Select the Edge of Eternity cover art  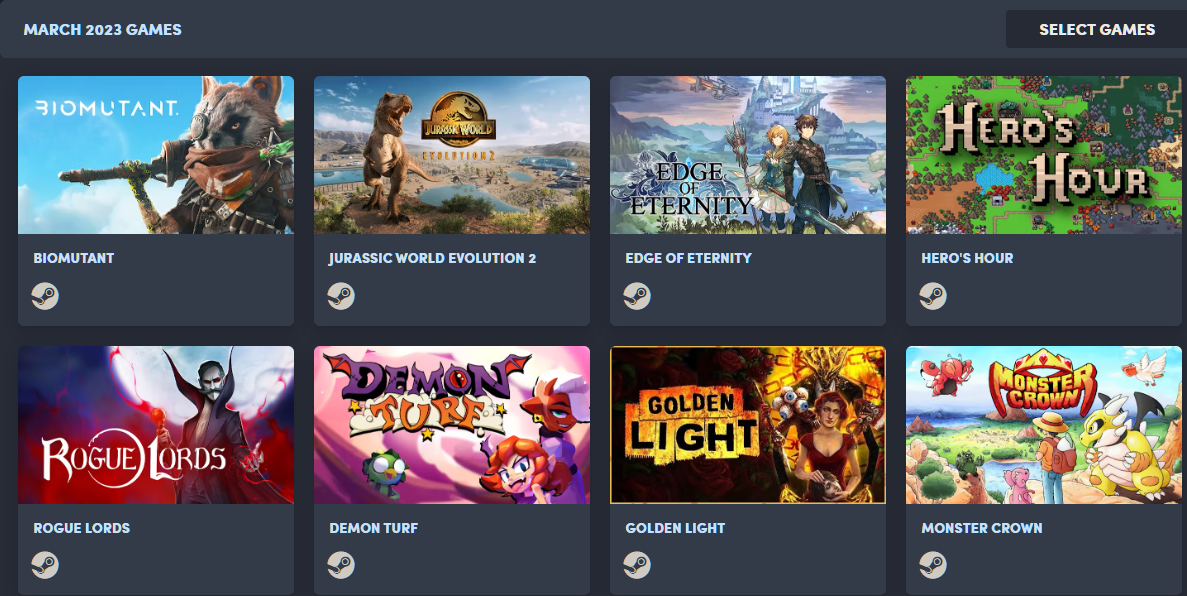[x=748, y=154]
